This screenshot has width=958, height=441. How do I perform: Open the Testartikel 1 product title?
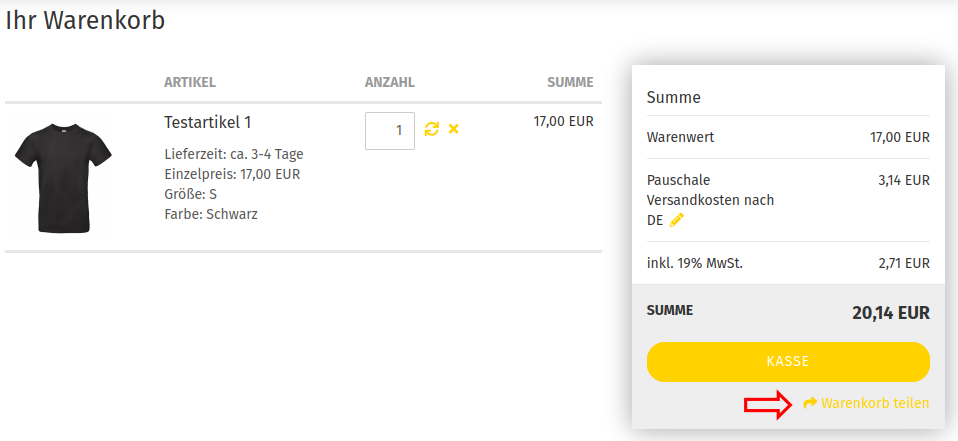tap(208, 122)
